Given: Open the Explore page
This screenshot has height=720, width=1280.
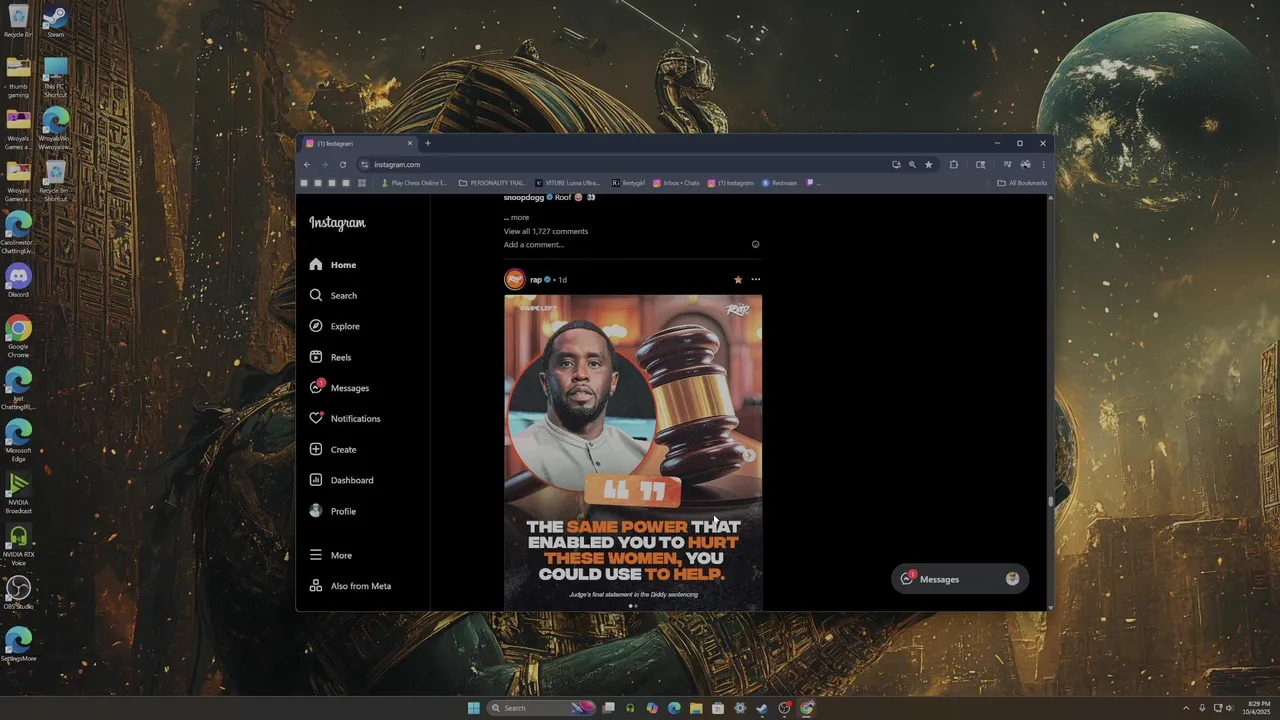Looking at the screenshot, I should (334, 326).
